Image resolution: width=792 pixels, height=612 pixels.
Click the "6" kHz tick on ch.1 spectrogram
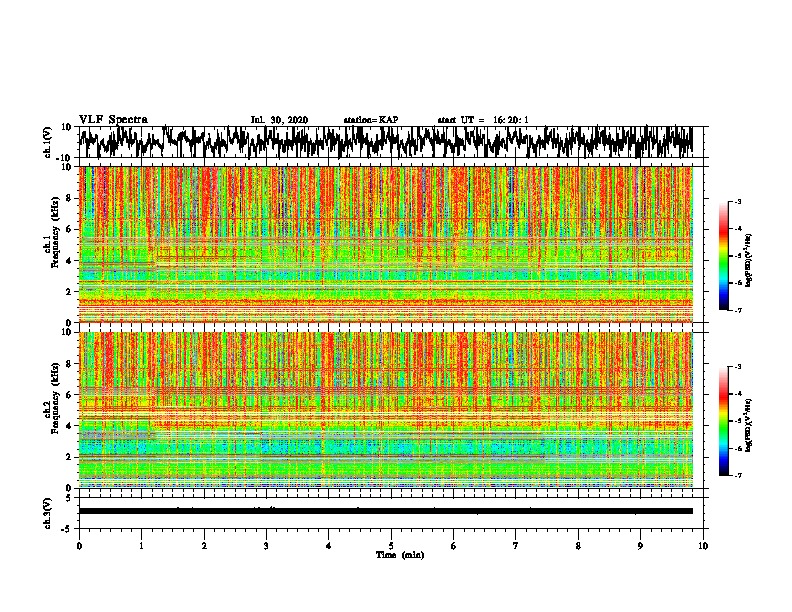[x=69, y=229]
